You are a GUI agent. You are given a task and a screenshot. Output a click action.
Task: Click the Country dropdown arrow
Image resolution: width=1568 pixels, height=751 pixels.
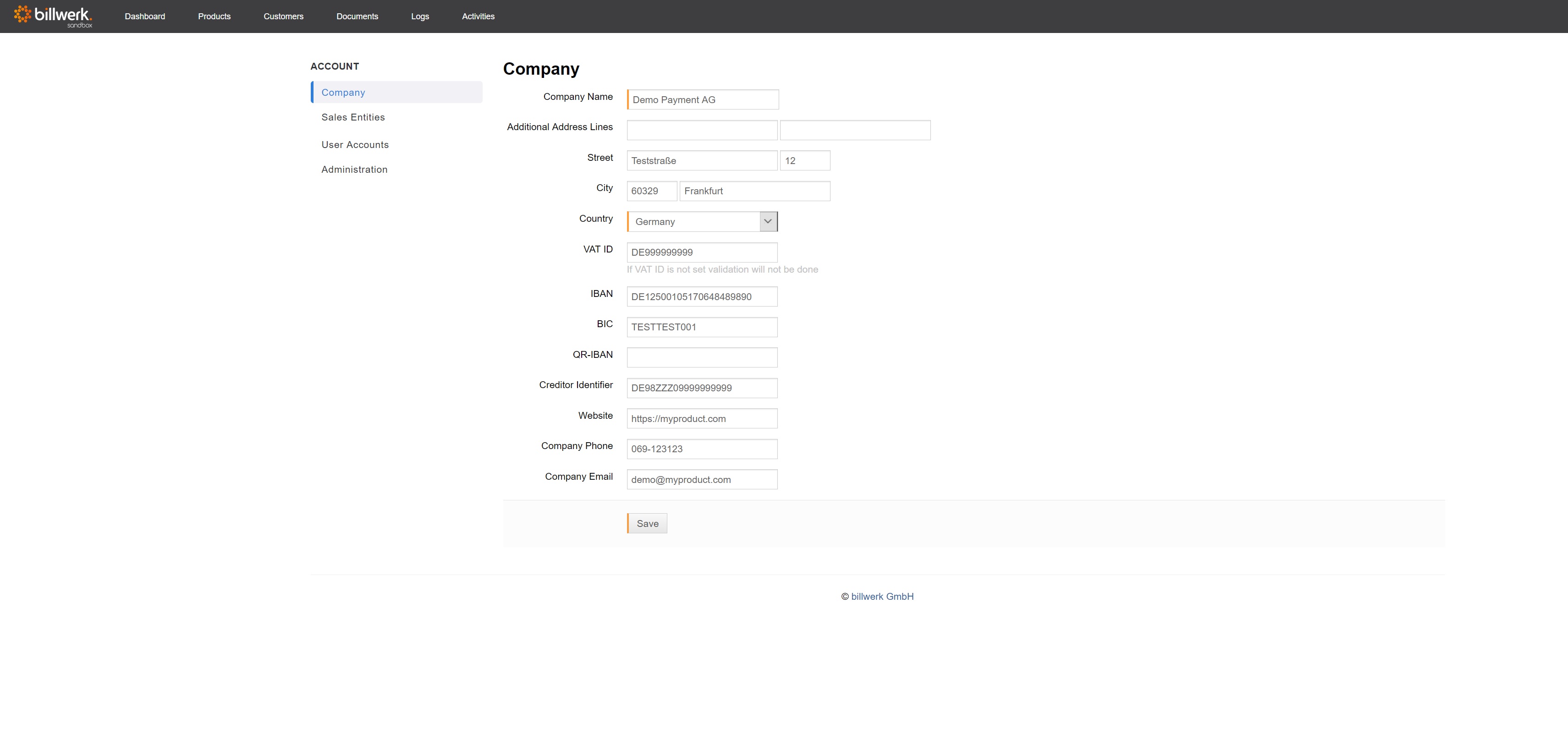click(x=768, y=221)
